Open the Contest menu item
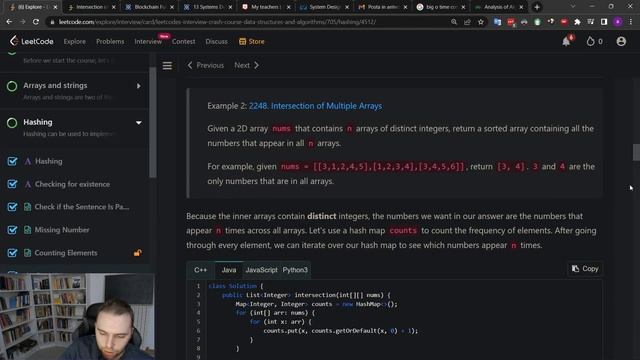 (x=183, y=41)
